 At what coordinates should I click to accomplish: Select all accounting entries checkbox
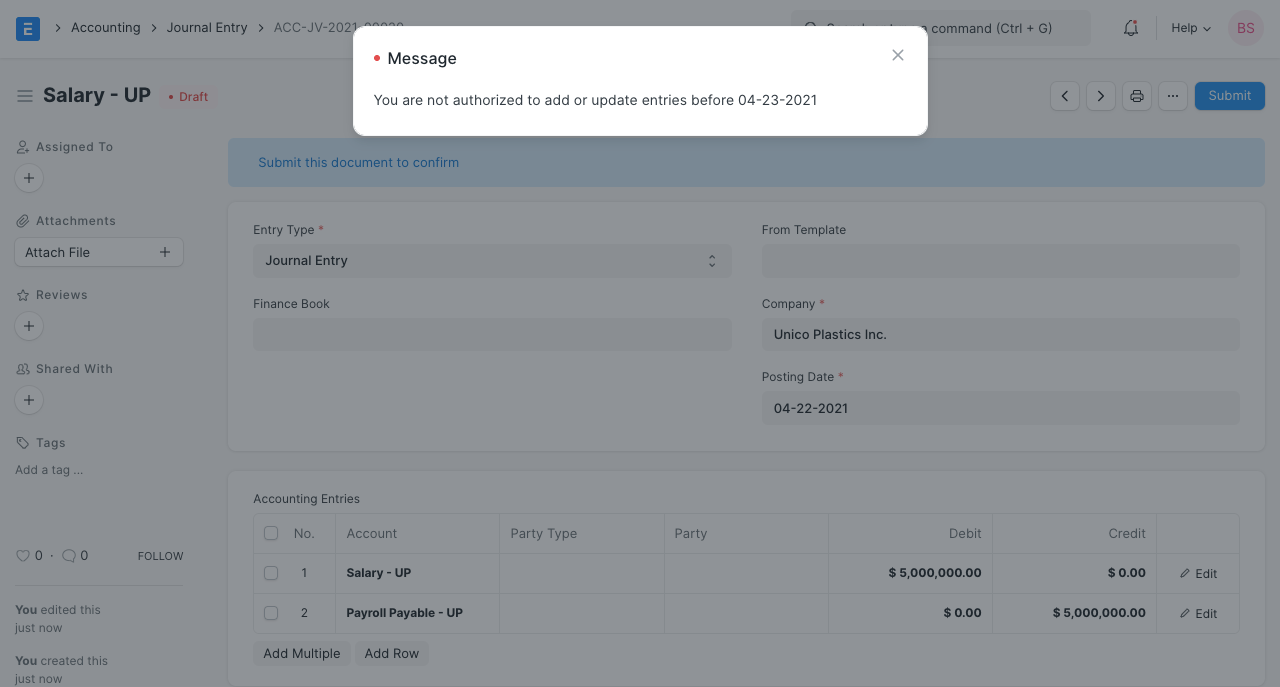pos(271,534)
